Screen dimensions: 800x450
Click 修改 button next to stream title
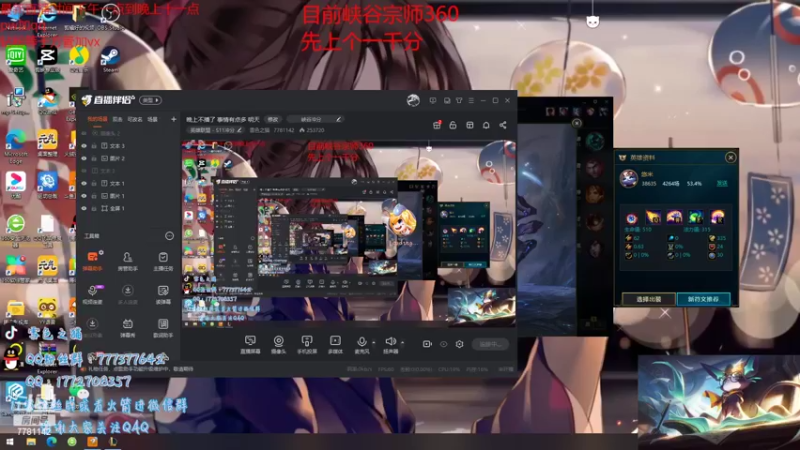click(273, 119)
